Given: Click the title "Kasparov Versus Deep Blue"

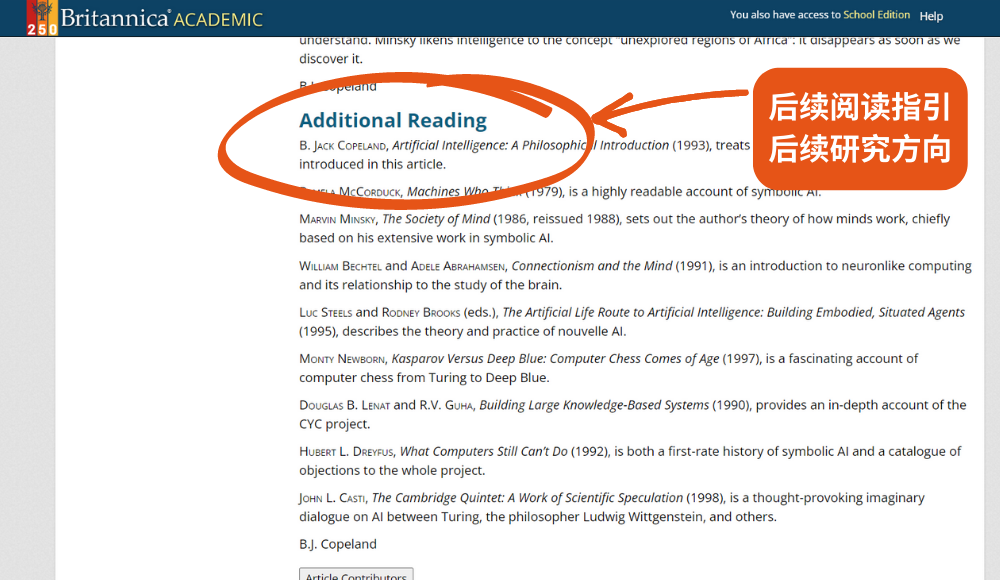Looking at the screenshot, I should coord(469,359).
